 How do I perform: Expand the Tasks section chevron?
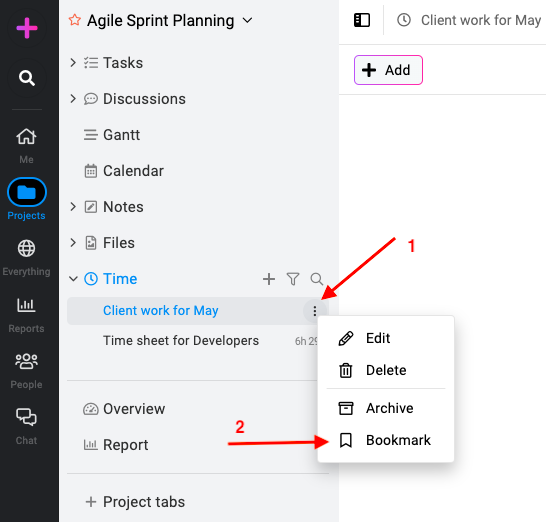click(73, 63)
